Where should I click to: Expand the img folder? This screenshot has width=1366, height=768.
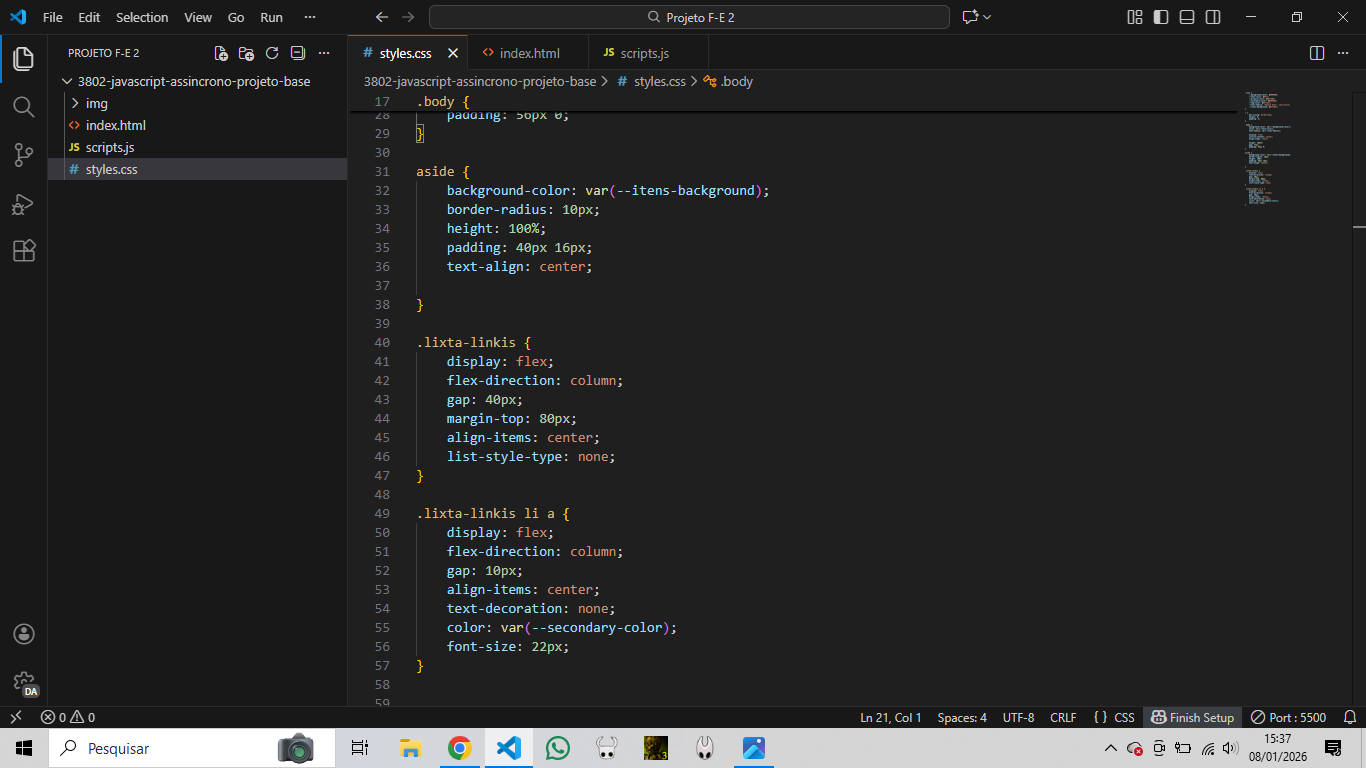point(96,103)
